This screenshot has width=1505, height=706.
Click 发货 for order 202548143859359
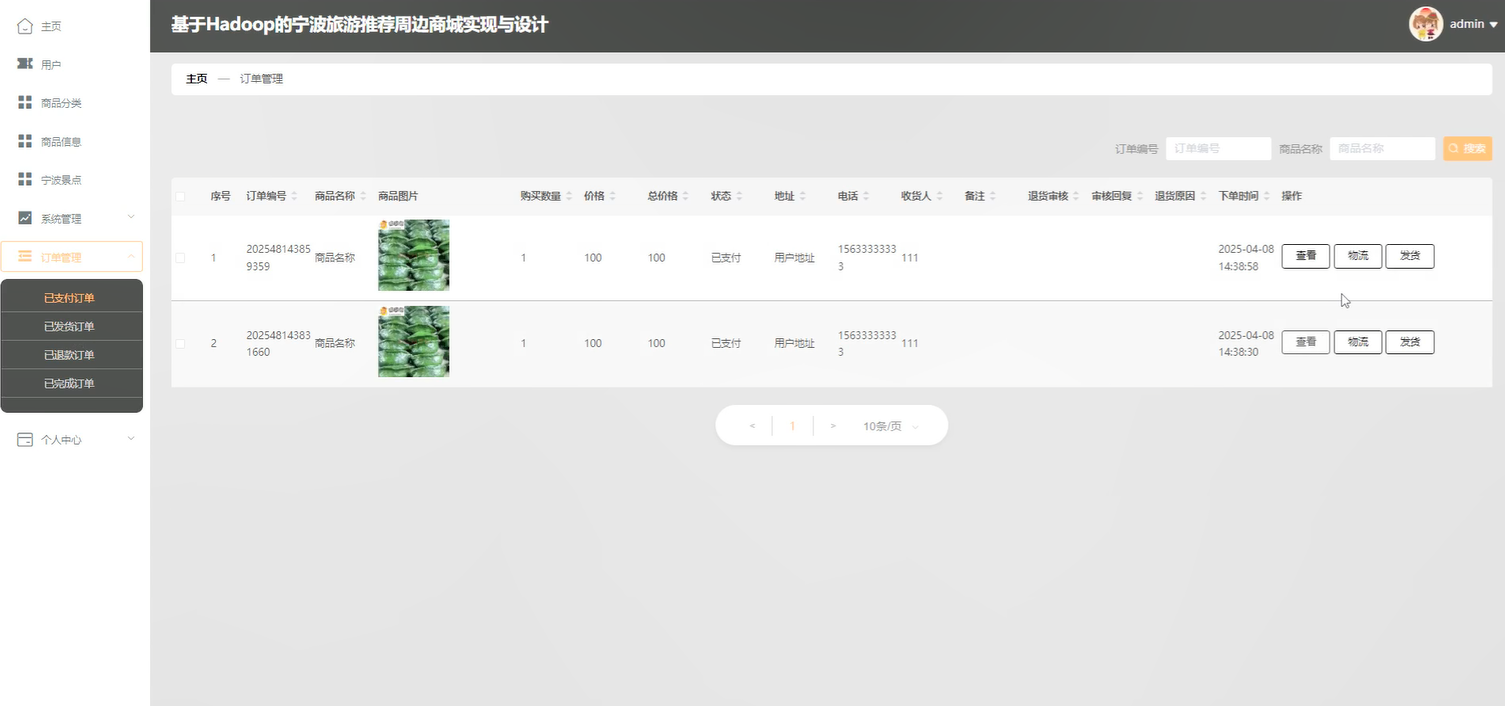coord(1410,257)
